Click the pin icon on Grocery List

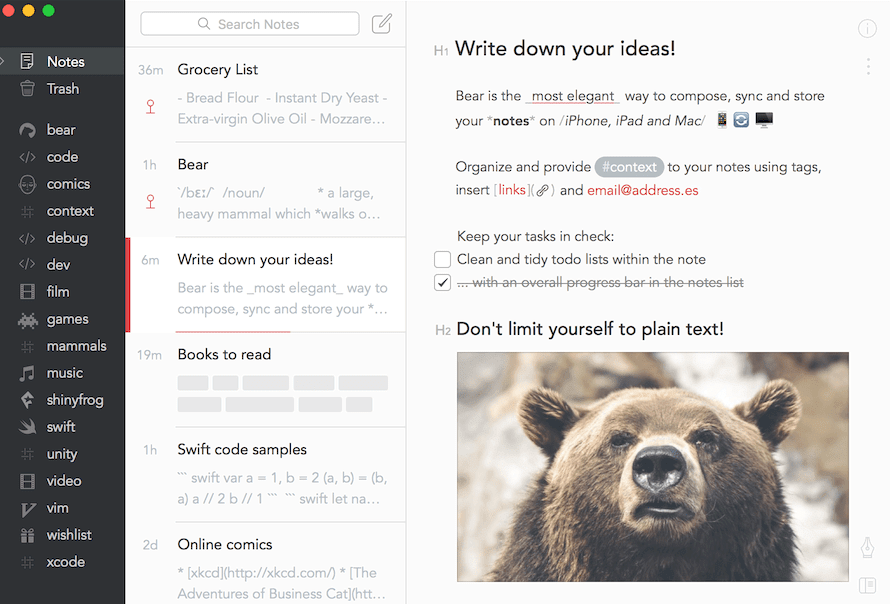click(x=150, y=107)
